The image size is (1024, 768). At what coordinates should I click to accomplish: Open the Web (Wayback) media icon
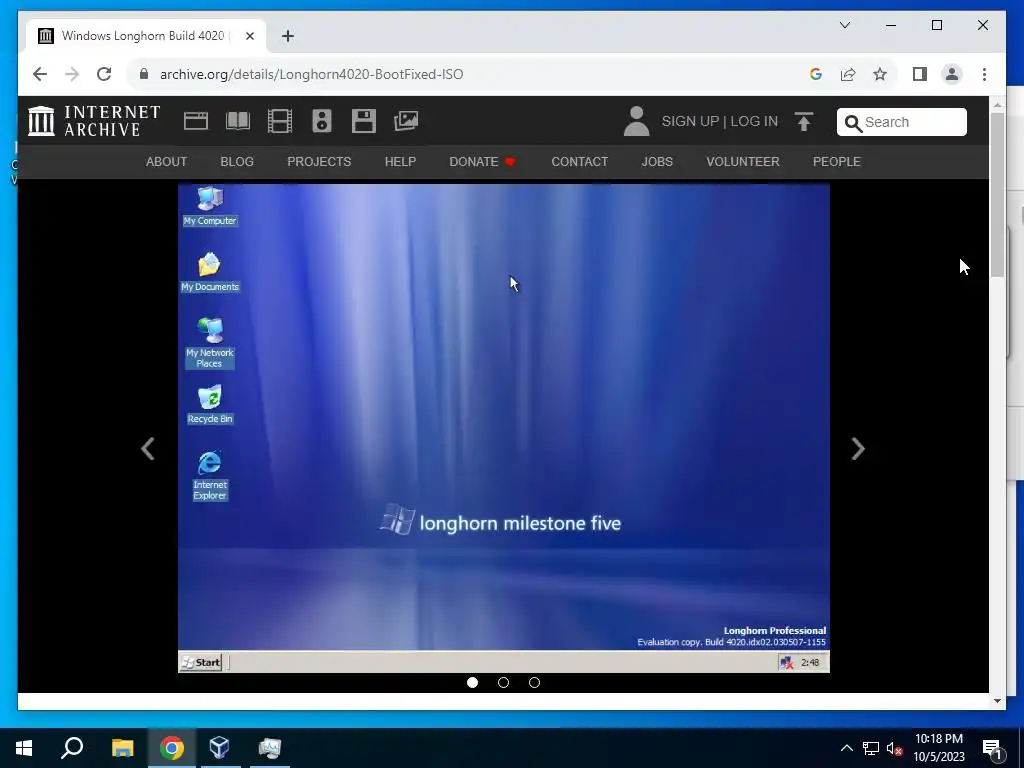point(196,121)
